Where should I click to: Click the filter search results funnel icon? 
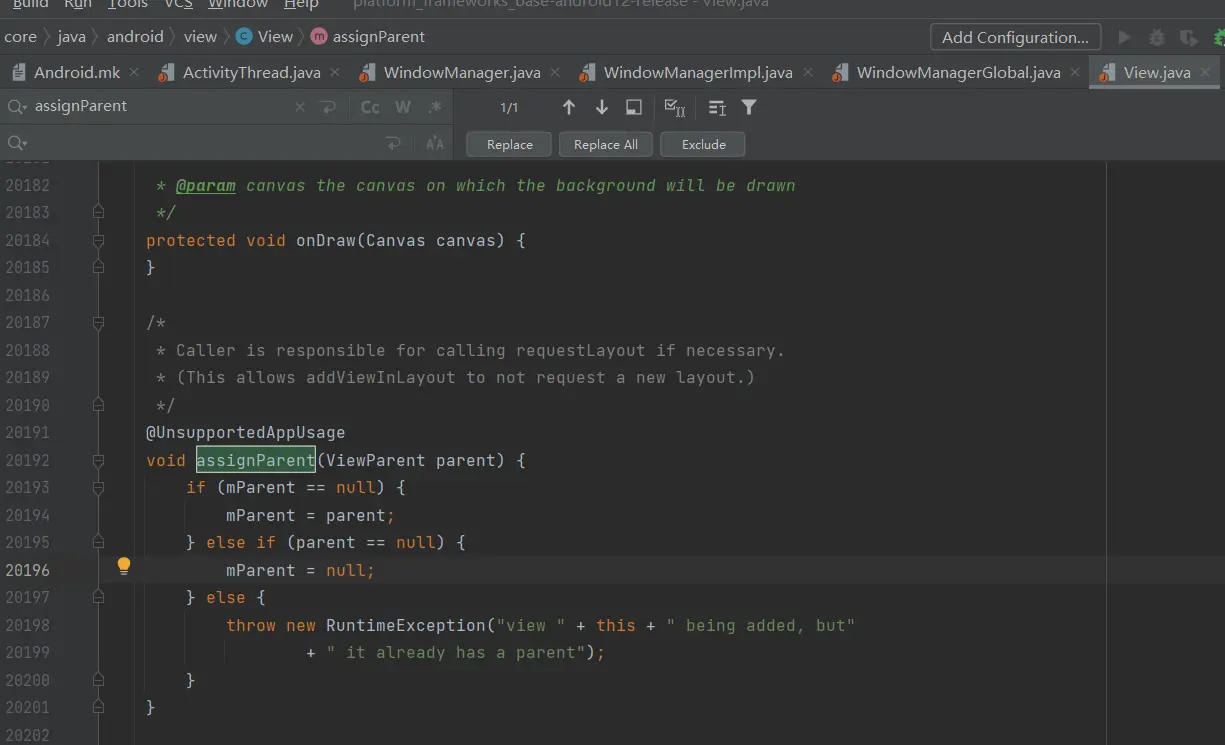pyautogui.click(x=749, y=107)
